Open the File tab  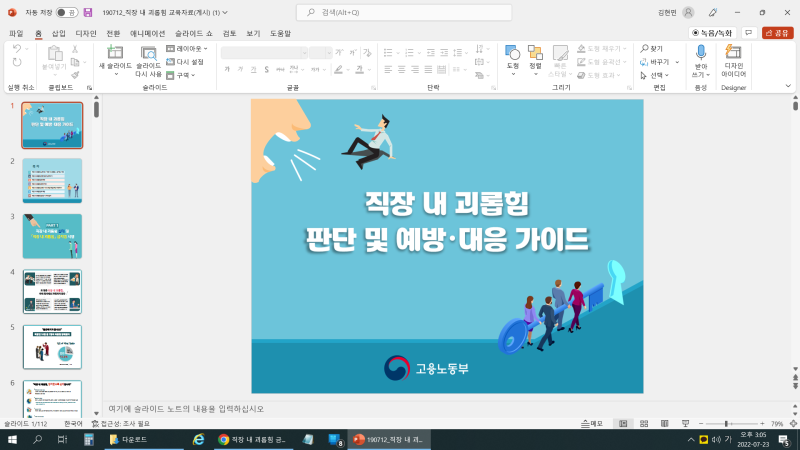16,33
